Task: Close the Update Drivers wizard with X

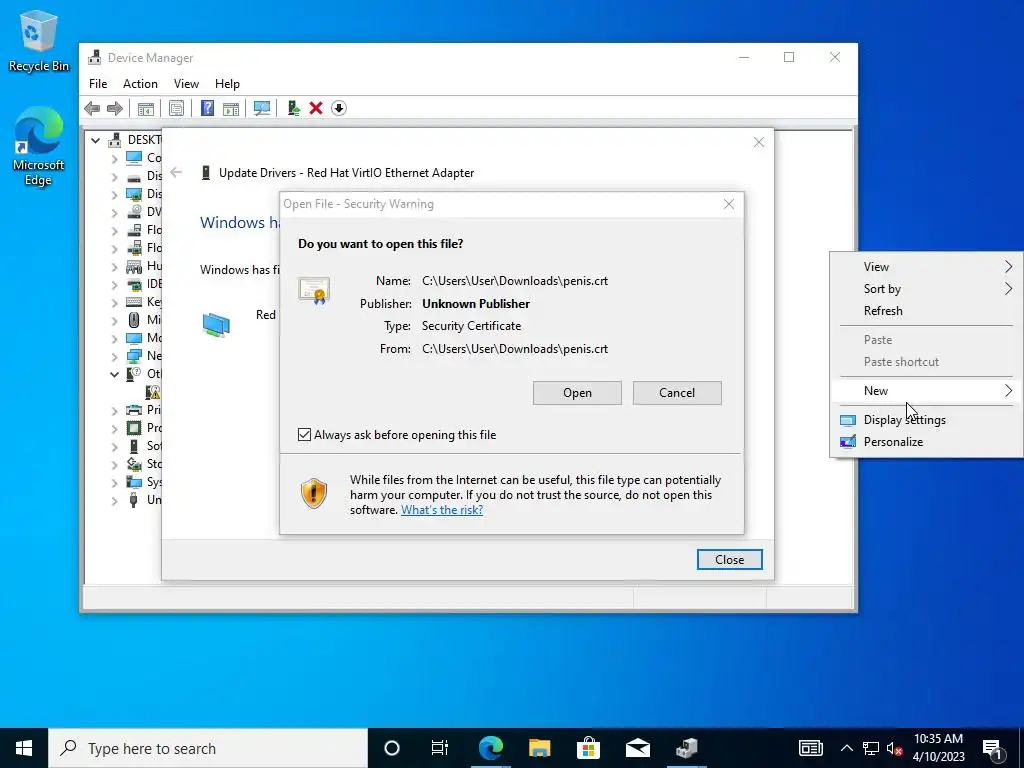Action: coord(758,142)
